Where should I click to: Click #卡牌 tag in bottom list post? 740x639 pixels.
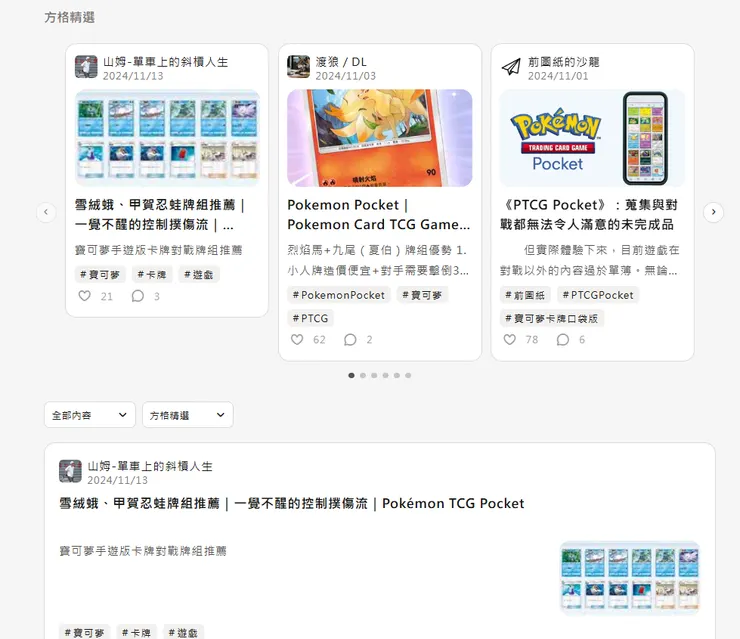136,632
